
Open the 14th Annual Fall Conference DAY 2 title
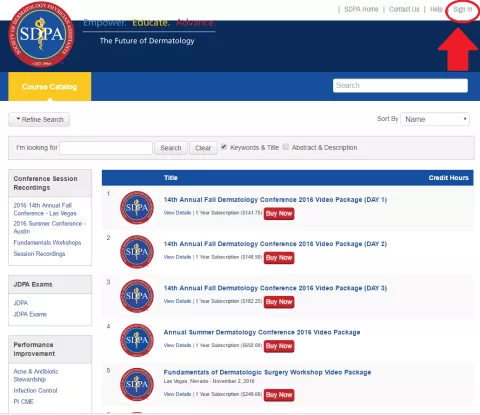click(275, 244)
